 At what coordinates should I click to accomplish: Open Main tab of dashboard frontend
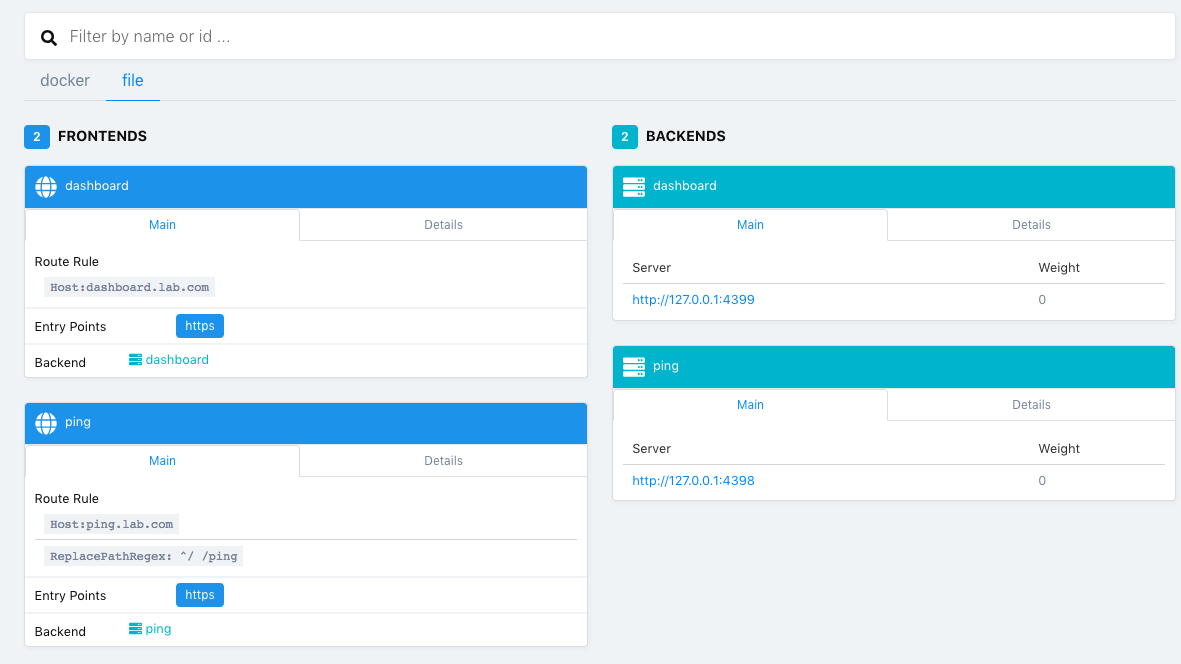click(162, 224)
